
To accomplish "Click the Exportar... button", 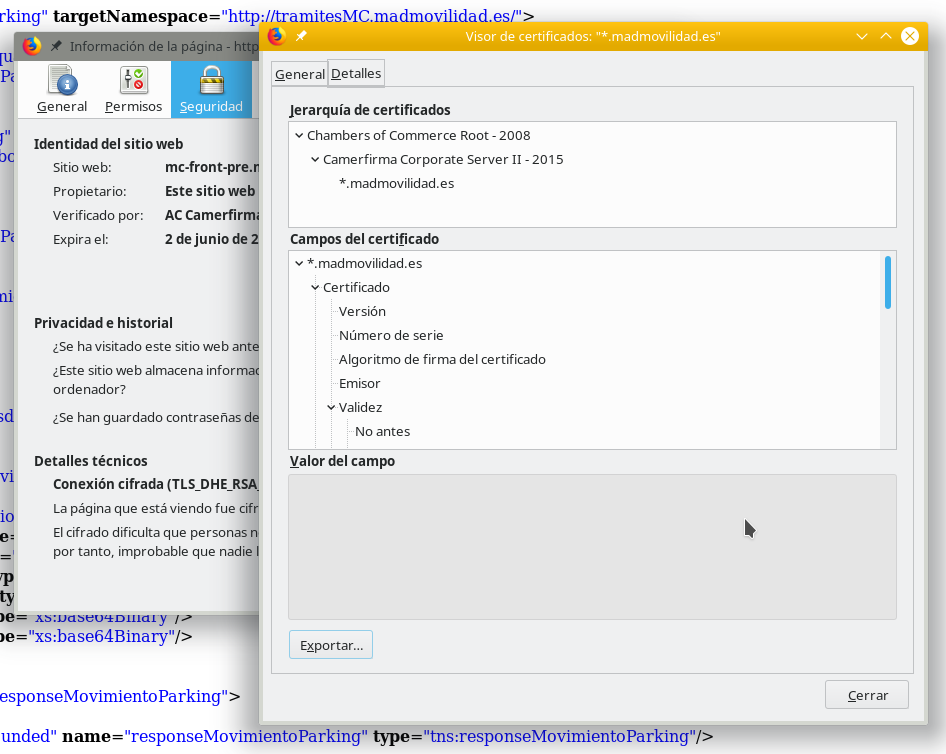I will (331, 645).
